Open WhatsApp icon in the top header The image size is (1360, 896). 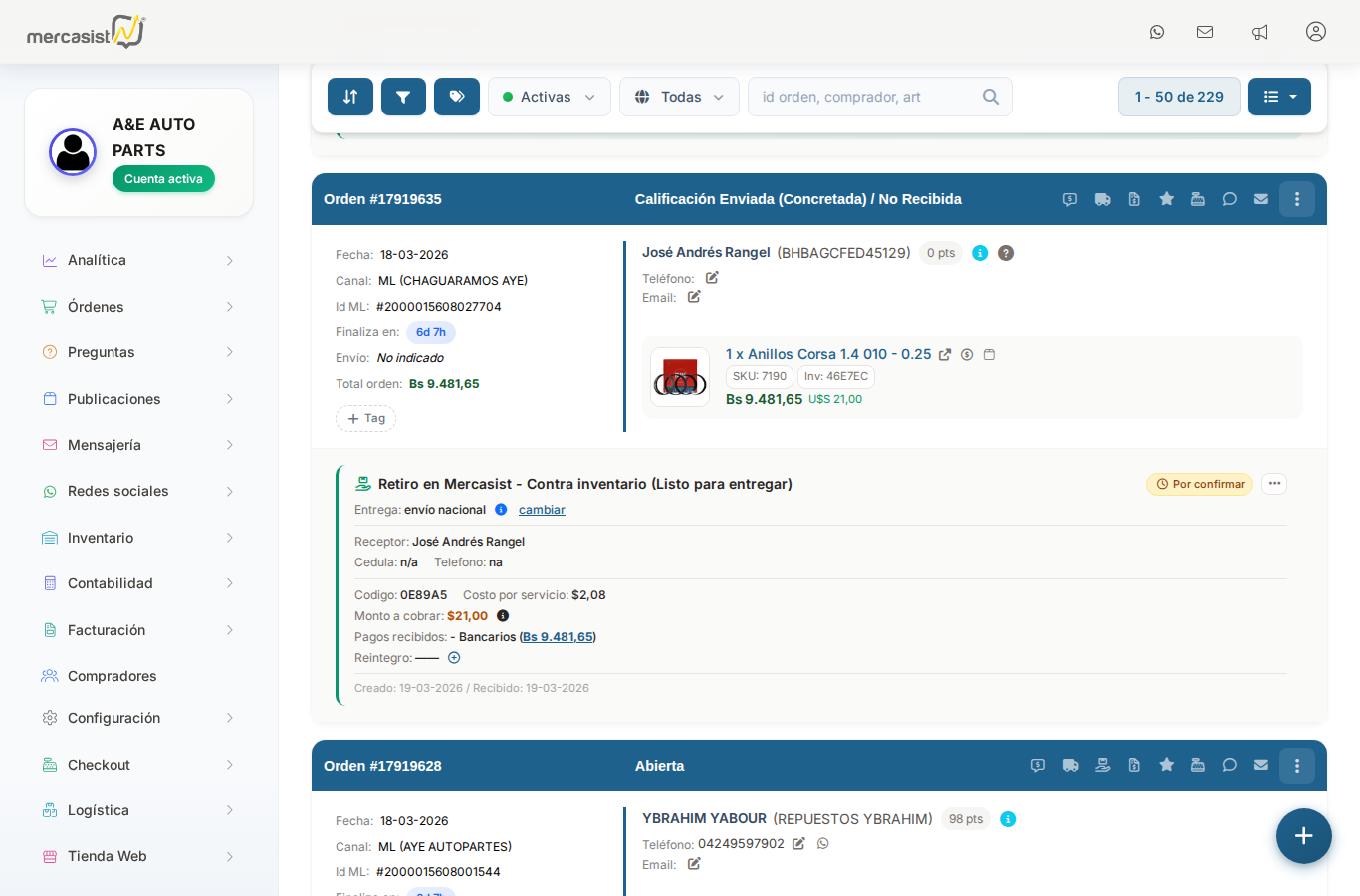(1157, 32)
